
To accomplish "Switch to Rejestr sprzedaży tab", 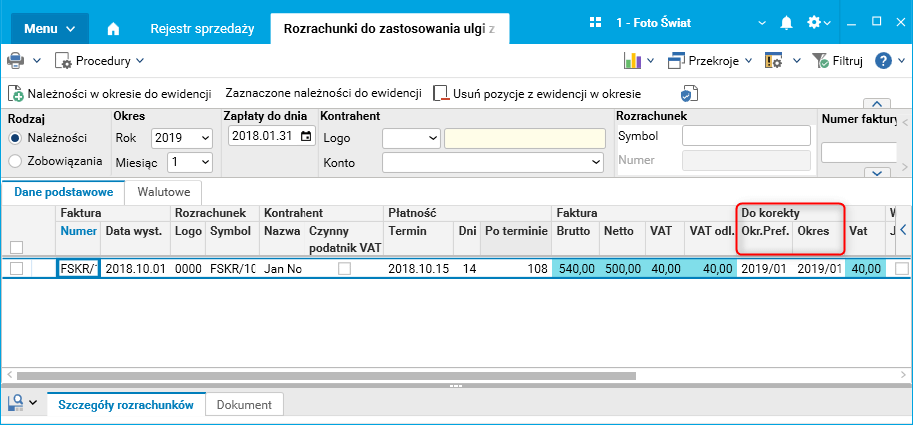I will [202, 29].
